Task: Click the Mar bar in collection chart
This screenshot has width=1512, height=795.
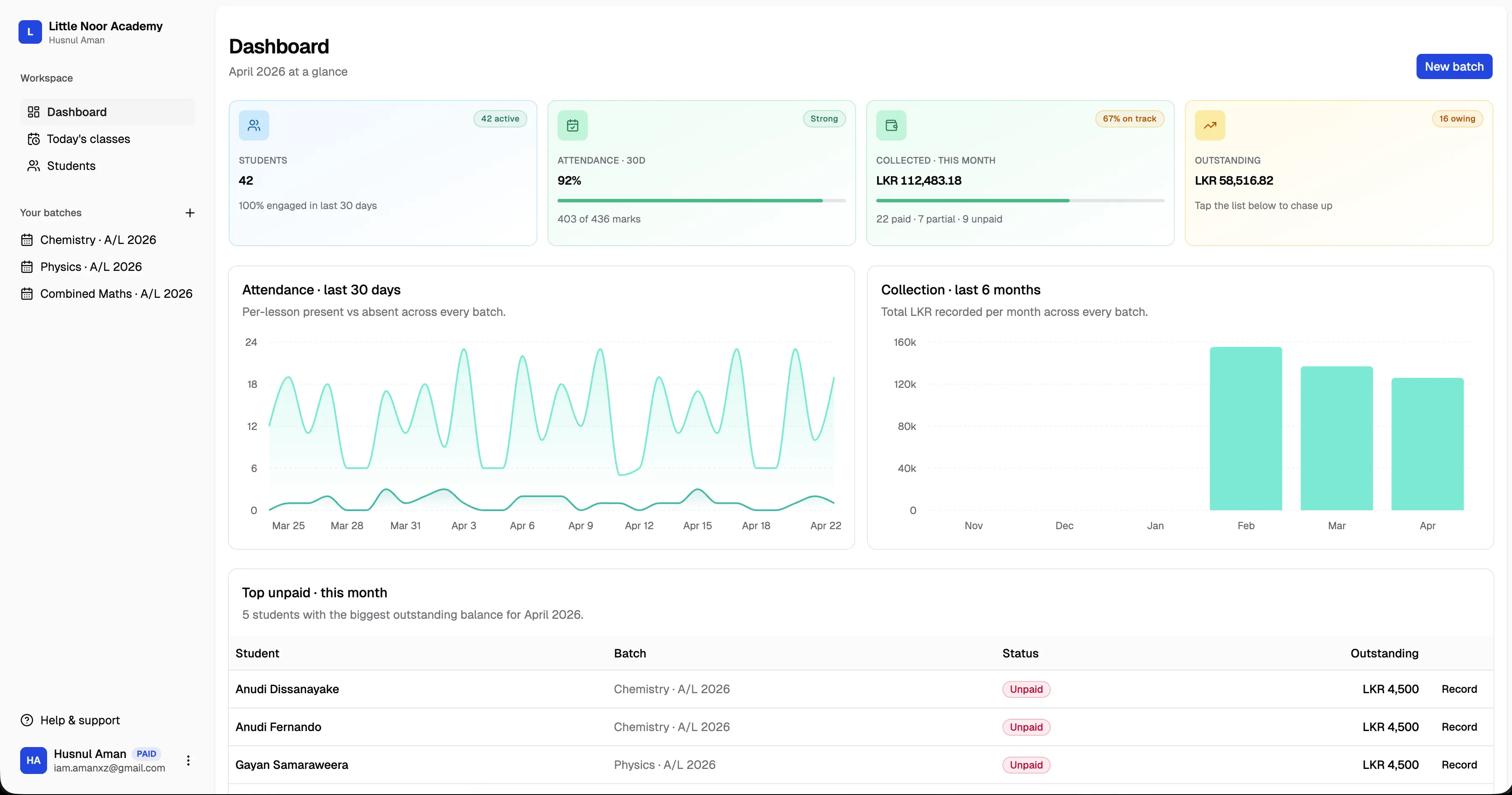Action: click(x=1337, y=439)
